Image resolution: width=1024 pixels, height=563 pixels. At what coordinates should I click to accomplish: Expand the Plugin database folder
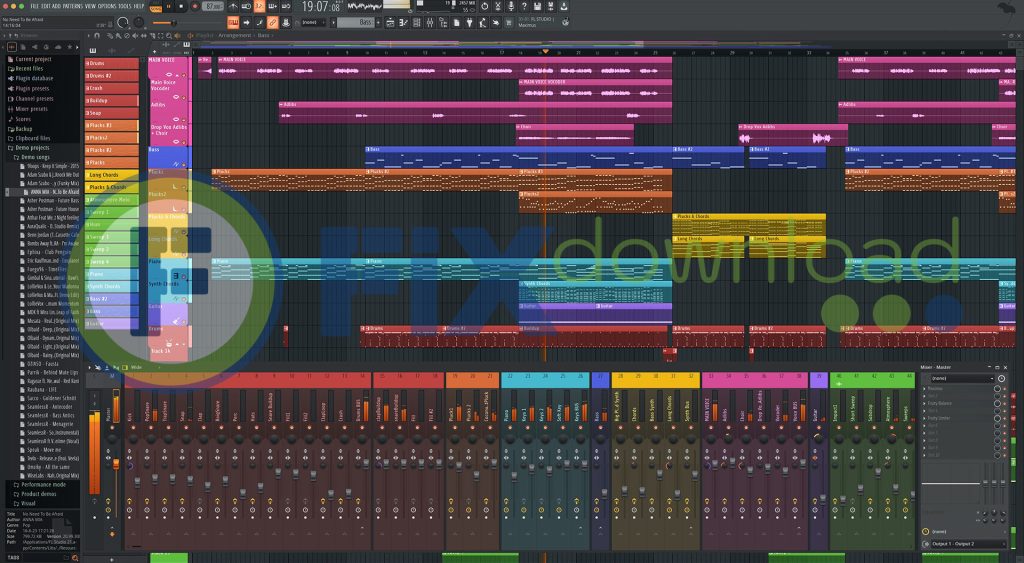[34, 78]
